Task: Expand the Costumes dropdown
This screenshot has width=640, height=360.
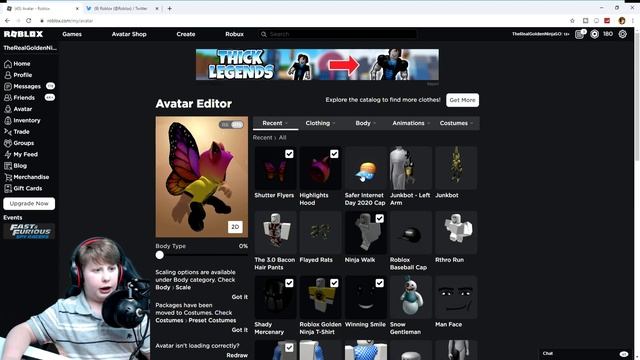Action: 456,123
